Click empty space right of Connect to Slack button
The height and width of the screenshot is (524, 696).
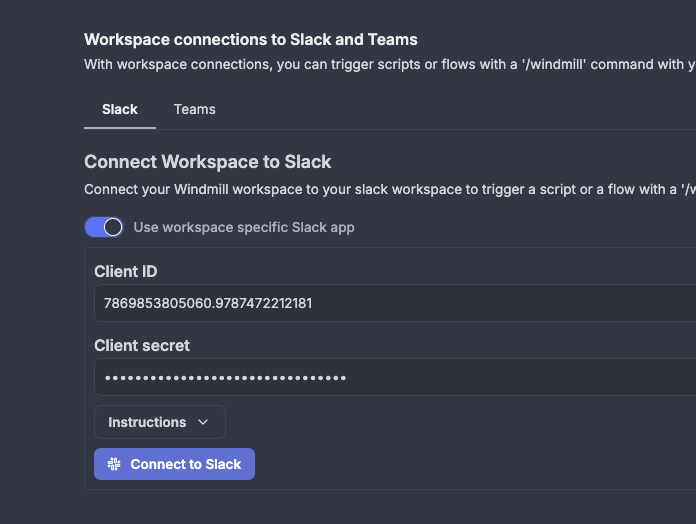(x=450, y=464)
